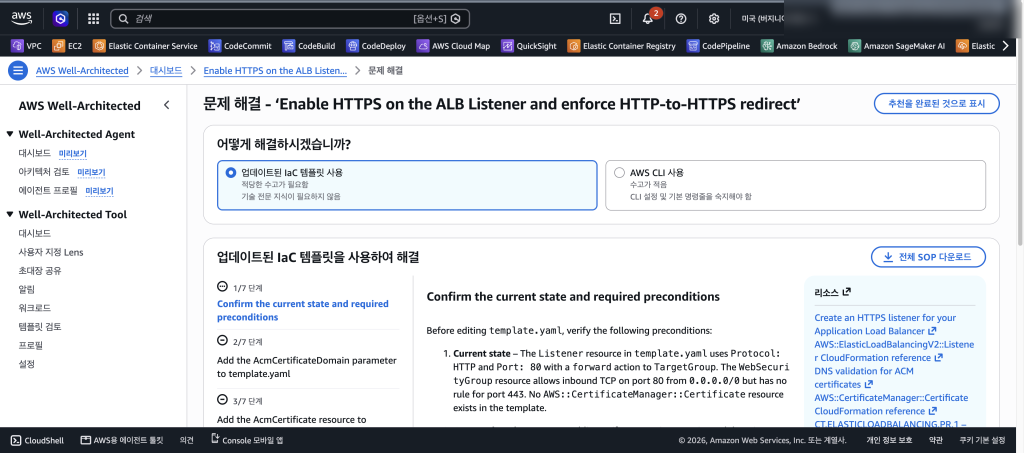Open 약관 footer link
This screenshot has height=453, width=1024.
point(936,441)
